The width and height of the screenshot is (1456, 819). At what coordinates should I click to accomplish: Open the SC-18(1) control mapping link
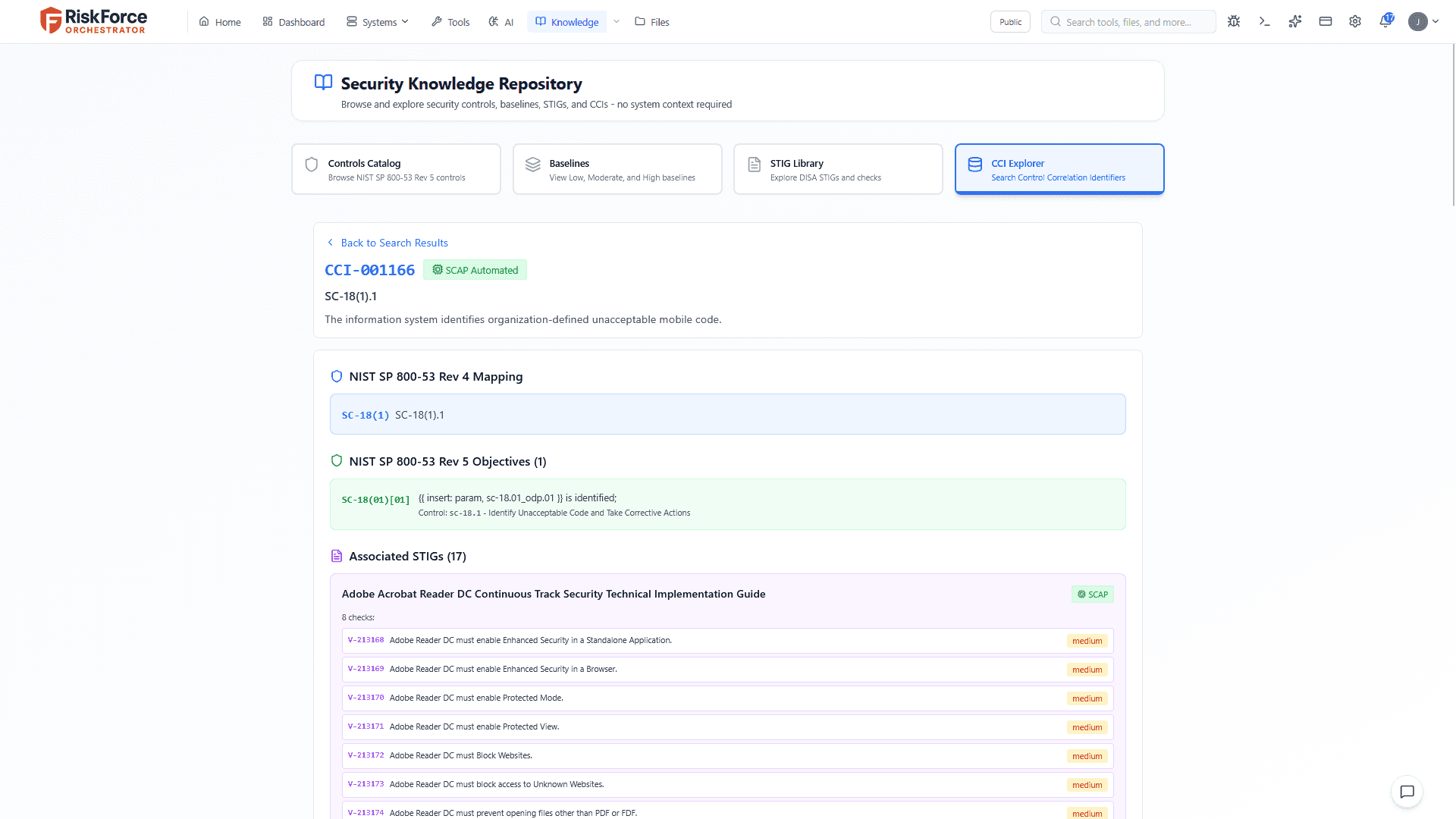365,416
